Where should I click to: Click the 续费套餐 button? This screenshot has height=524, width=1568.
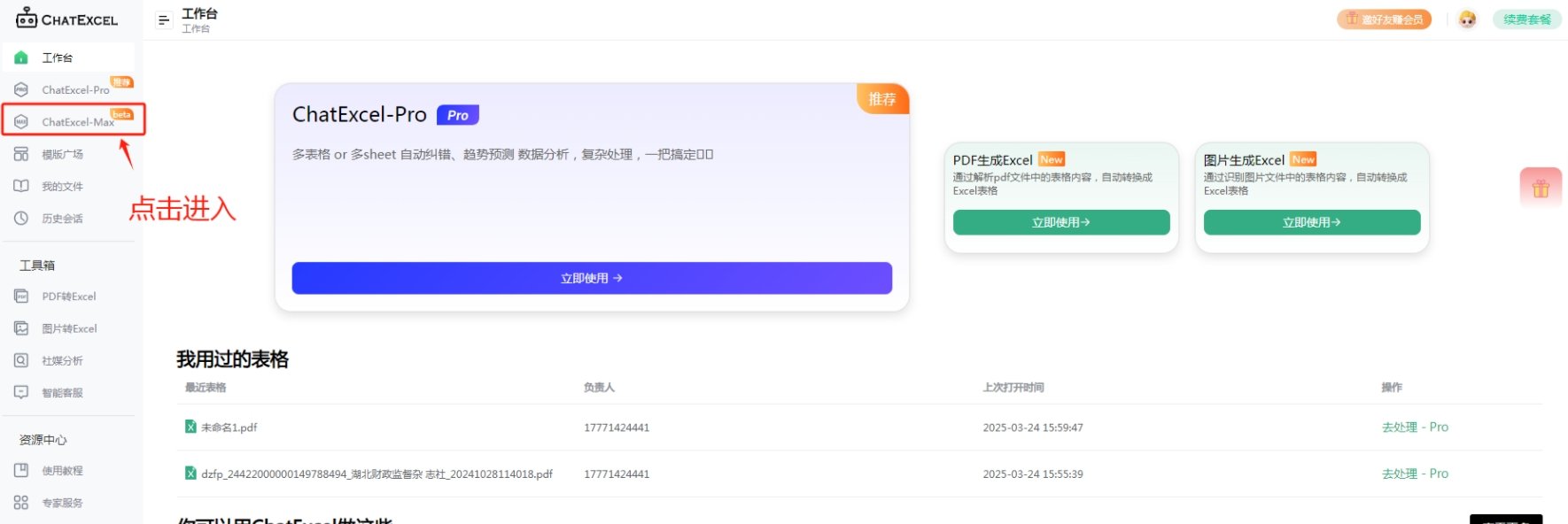[x=1526, y=19]
